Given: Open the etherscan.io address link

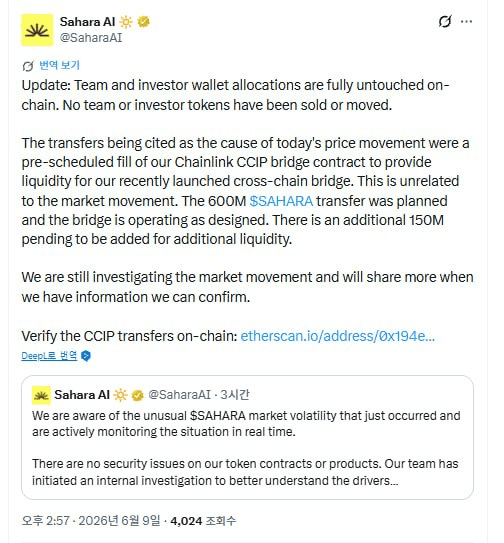Looking at the screenshot, I should coord(337,336).
